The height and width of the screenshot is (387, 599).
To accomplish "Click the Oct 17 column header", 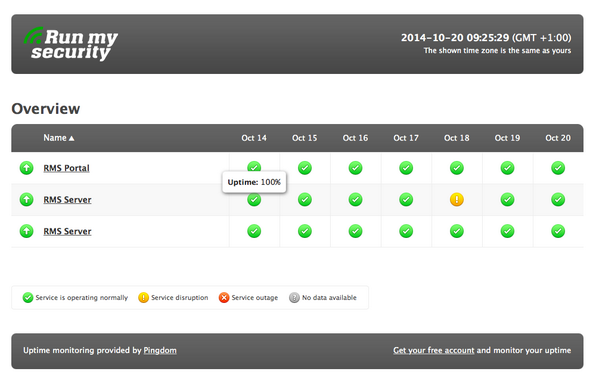I will pos(406,138).
